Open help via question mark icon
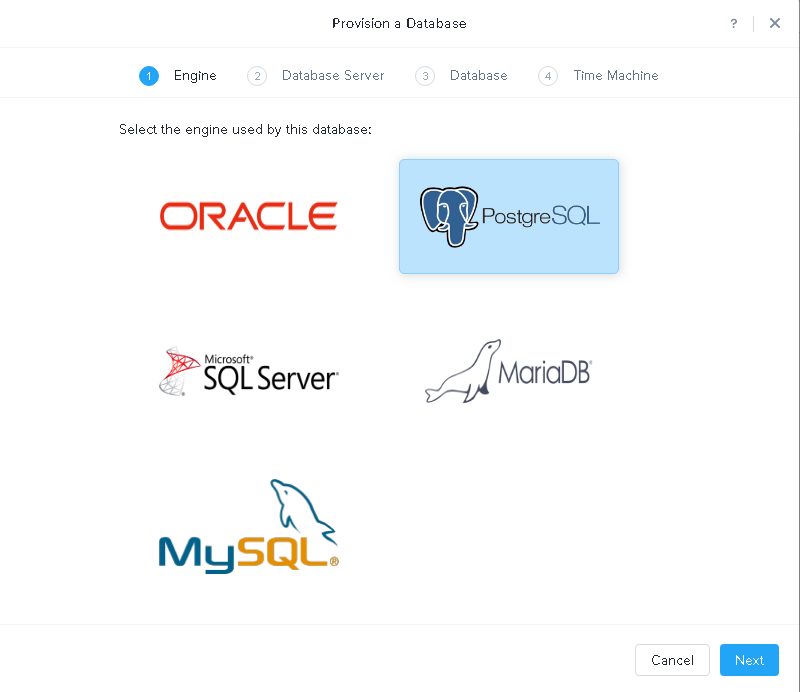The width and height of the screenshot is (800, 692). 734,23
